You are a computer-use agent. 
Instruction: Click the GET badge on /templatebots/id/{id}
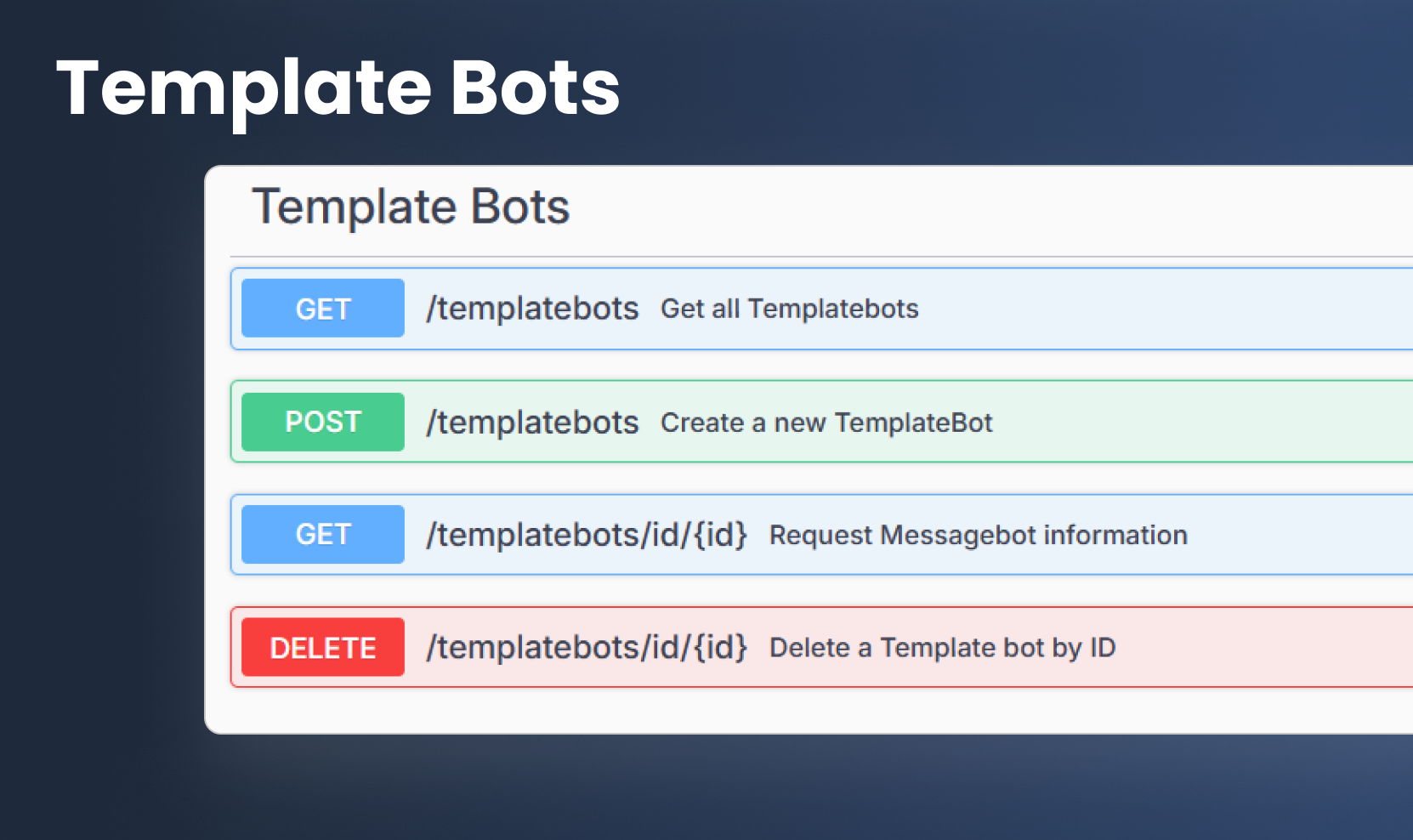pos(321,534)
